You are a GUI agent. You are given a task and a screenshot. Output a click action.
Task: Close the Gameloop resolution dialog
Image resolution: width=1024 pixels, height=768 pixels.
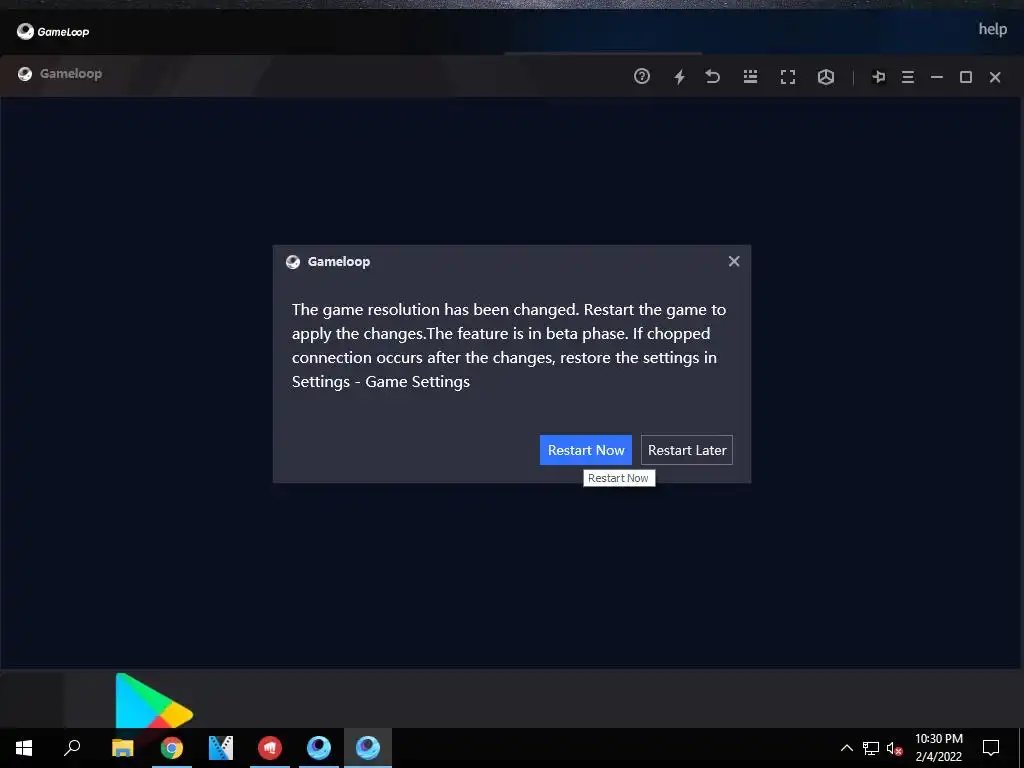point(734,261)
